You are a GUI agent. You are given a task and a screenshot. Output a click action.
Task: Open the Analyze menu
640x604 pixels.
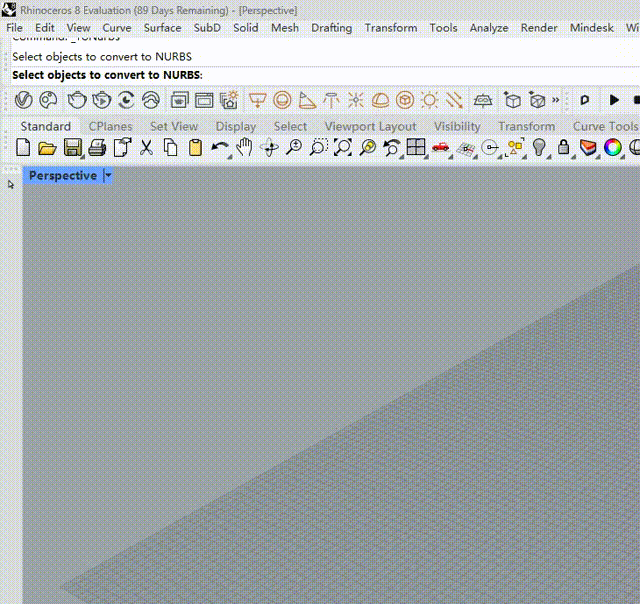(x=489, y=28)
